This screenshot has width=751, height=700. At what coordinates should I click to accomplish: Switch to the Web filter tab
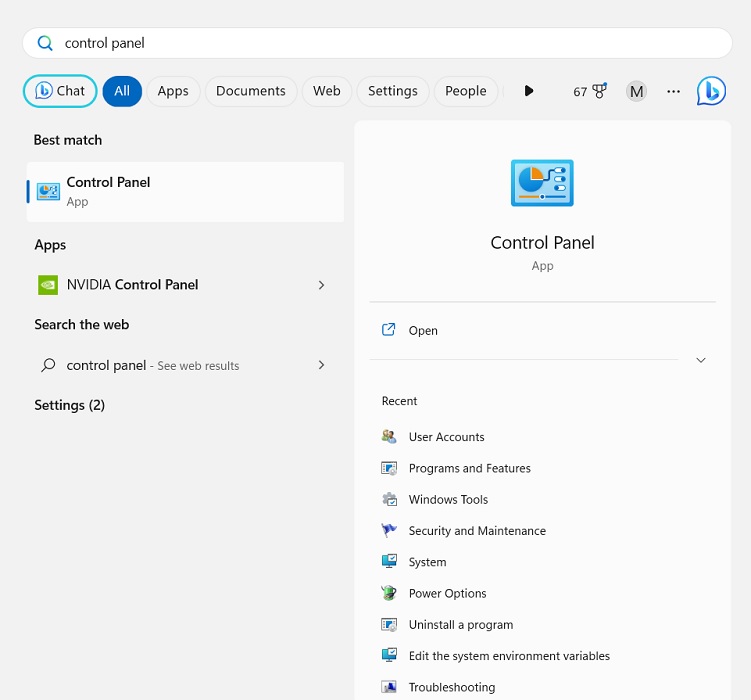click(x=327, y=91)
